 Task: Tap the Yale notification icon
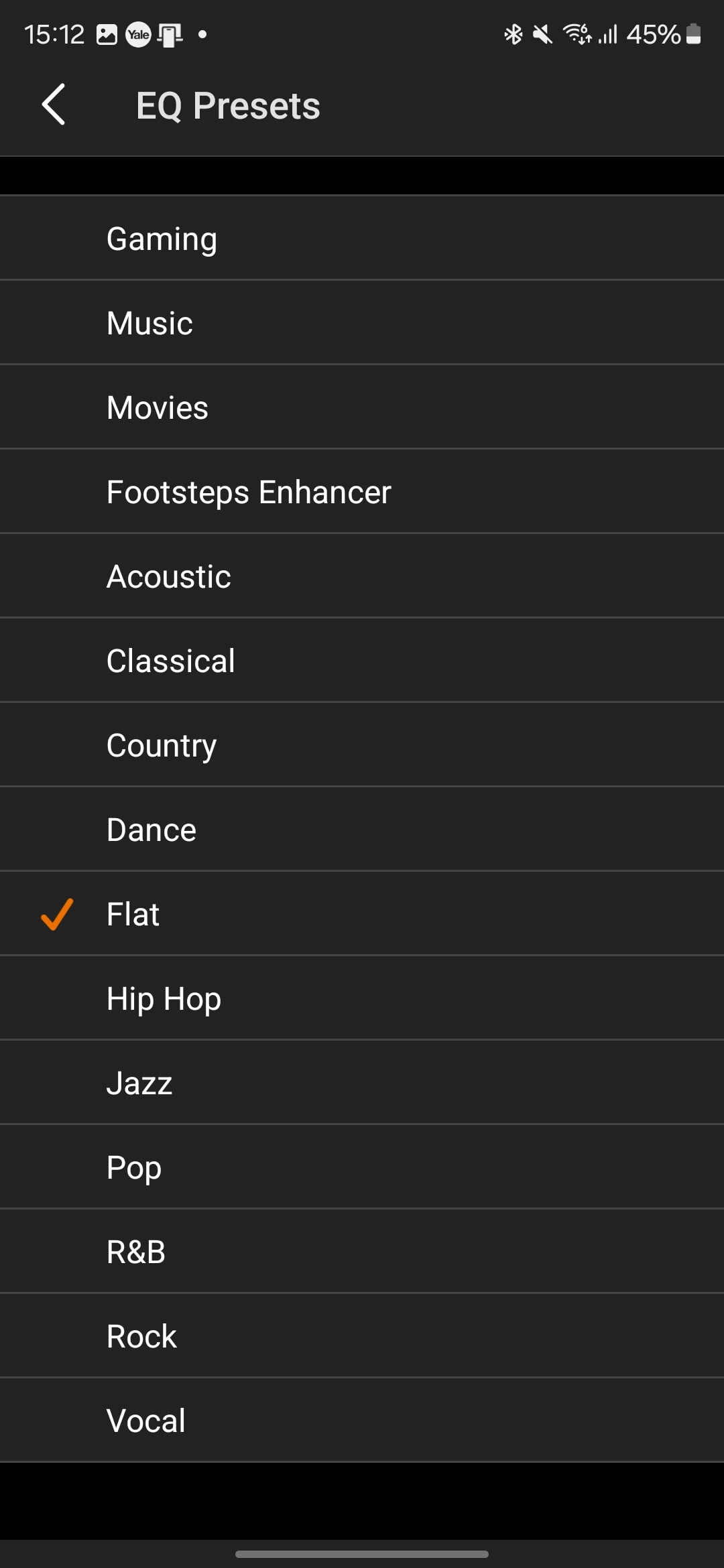coord(138,35)
